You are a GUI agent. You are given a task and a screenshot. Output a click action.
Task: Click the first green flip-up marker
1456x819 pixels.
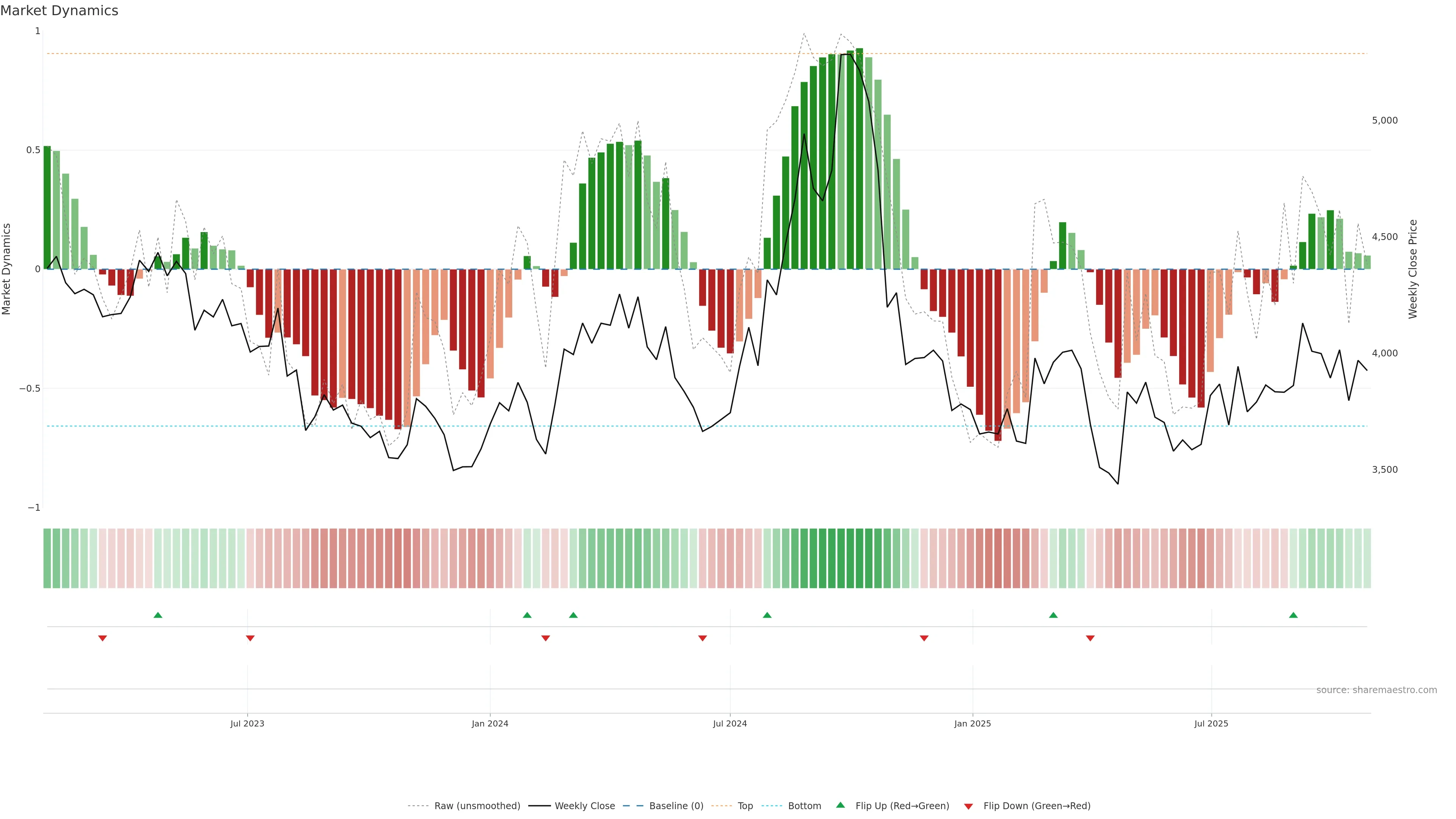coord(158,615)
